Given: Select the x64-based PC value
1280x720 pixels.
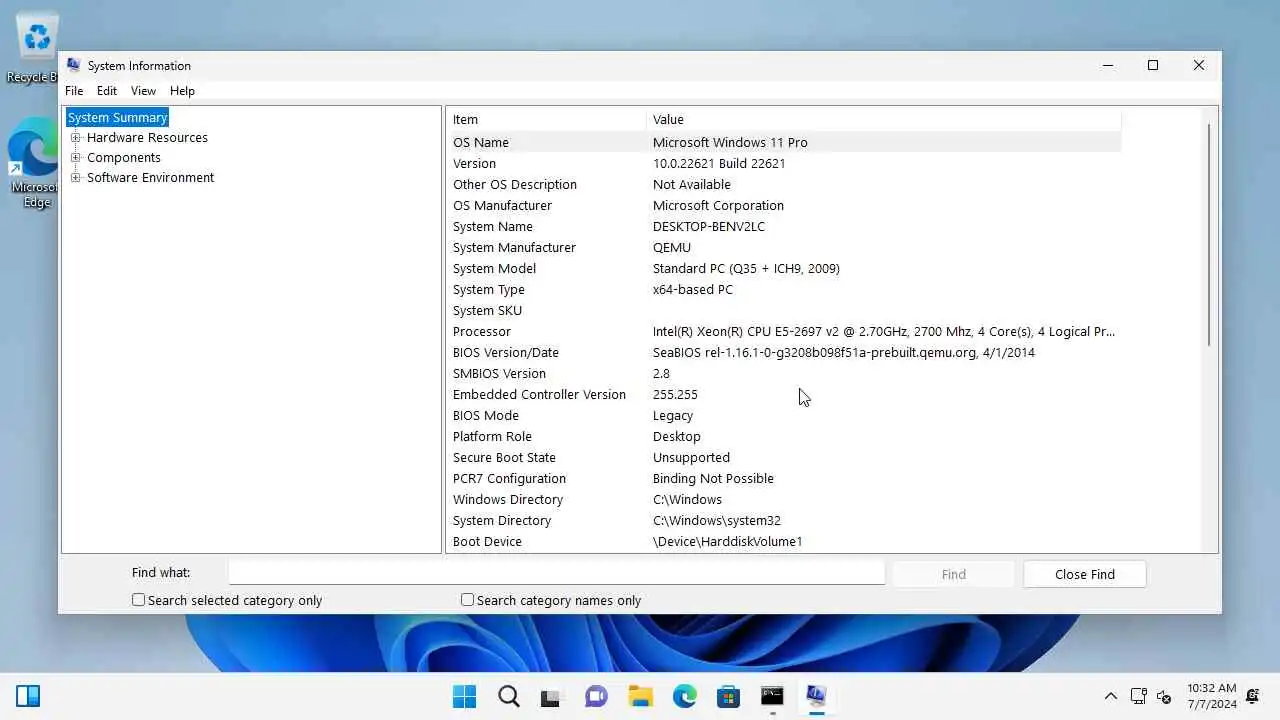Looking at the screenshot, I should pos(693,289).
